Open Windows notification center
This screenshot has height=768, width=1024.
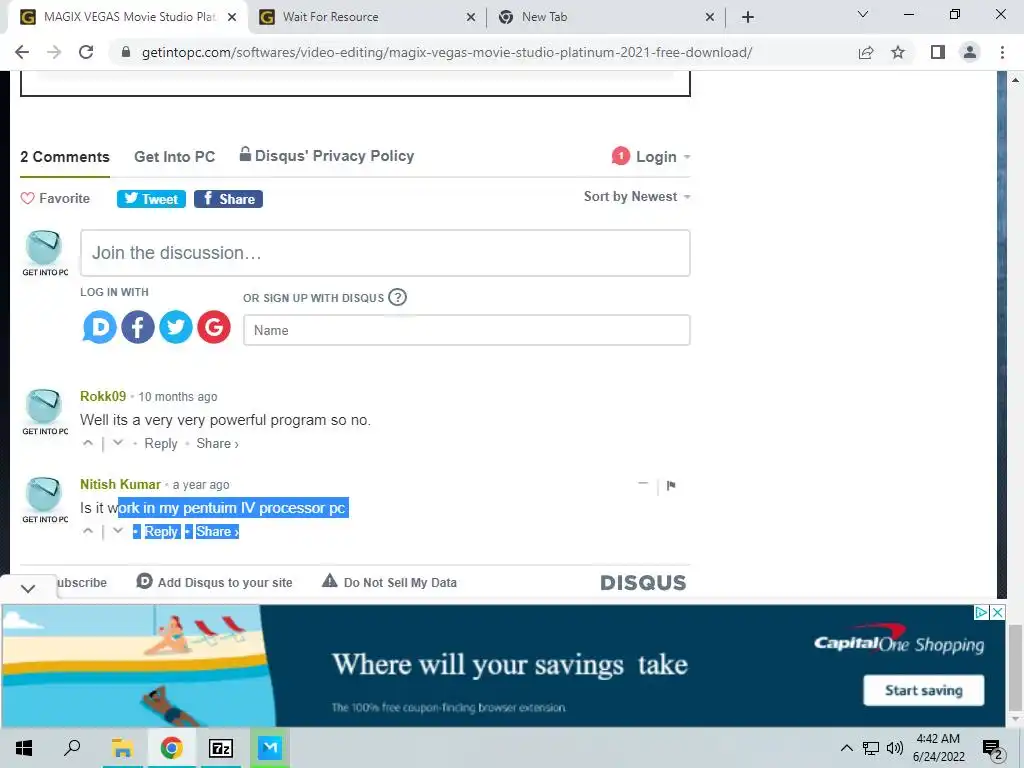(x=993, y=748)
